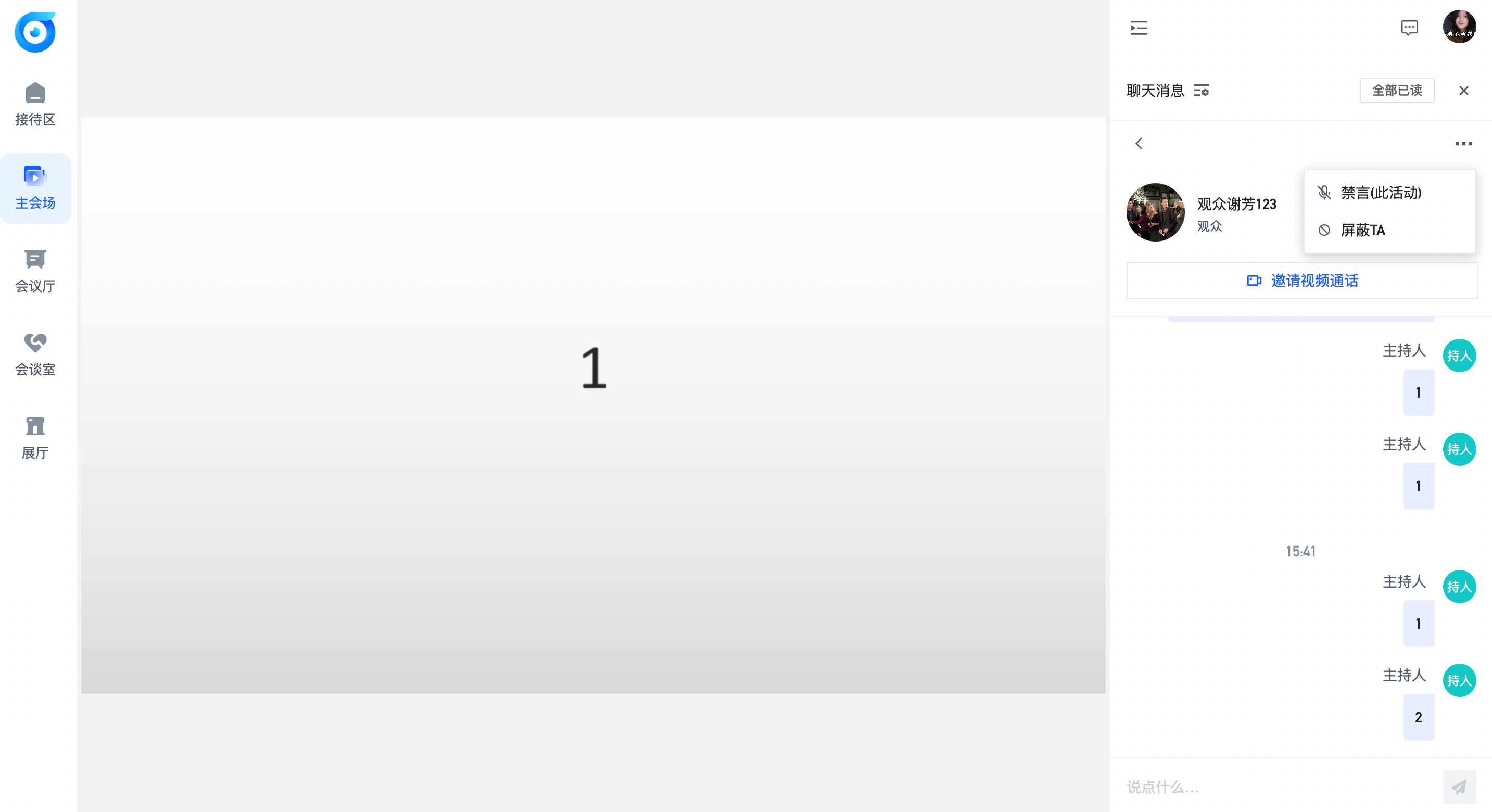Open 观众谢芳123 profile picture
This screenshot has width=1492, height=812.
pyautogui.click(x=1156, y=212)
